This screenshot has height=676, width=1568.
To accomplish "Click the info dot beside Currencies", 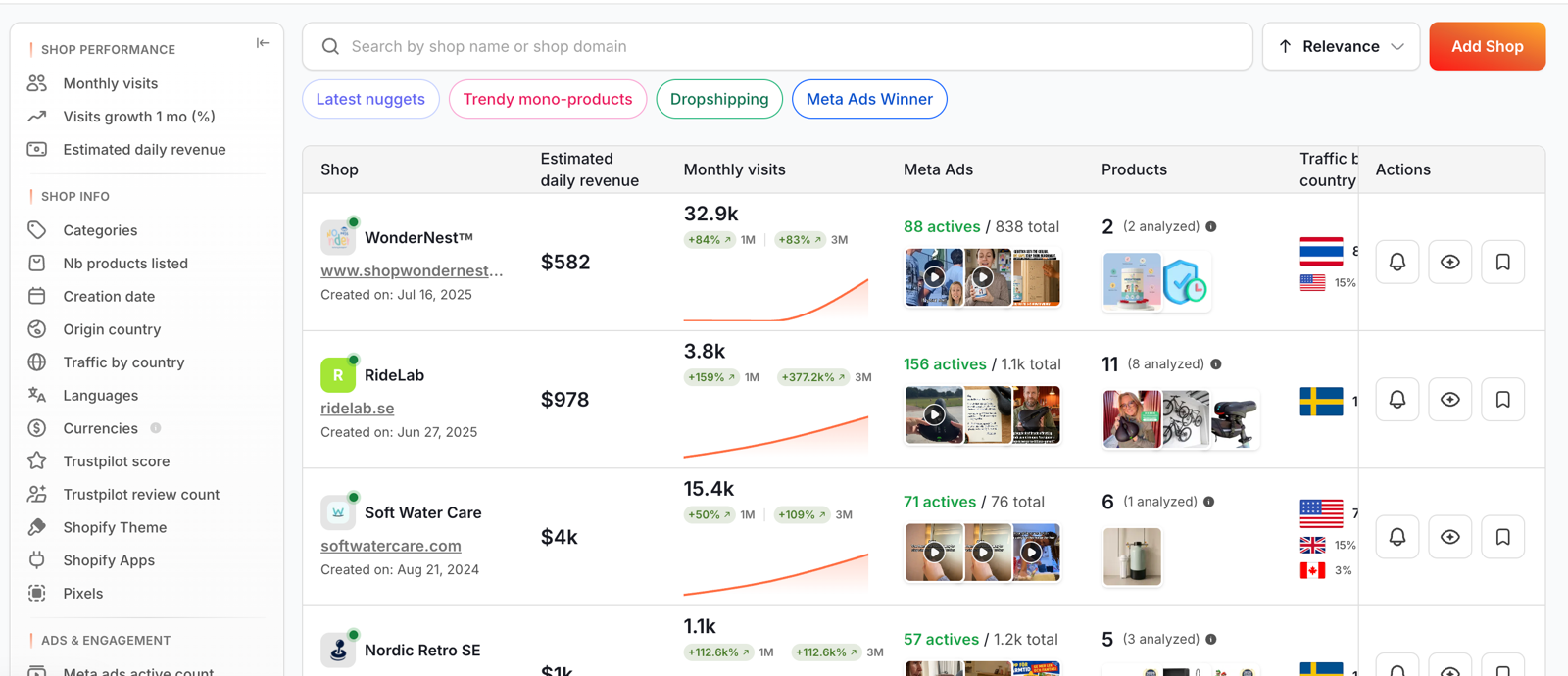I will 156,428.
